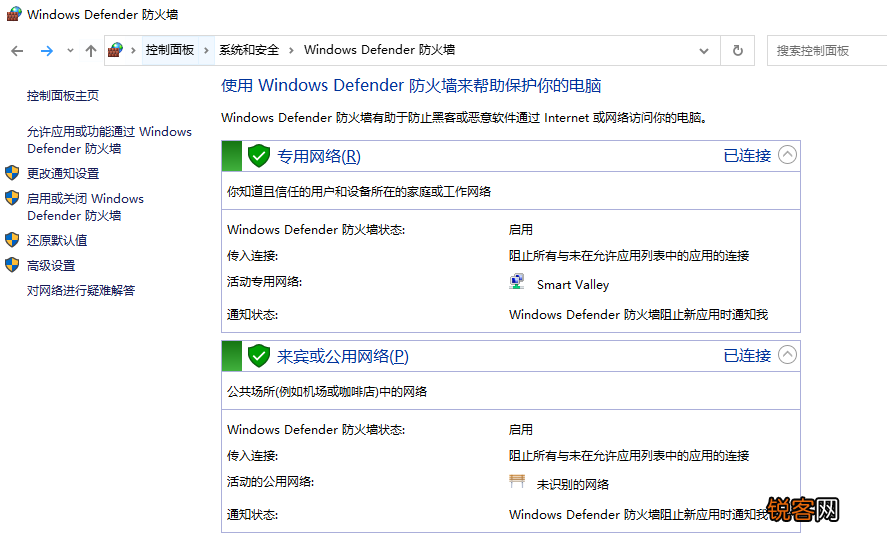The width and height of the screenshot is (887, 541).
Task: Click 已连接 status of 专用网络
Action: [747, 156]
